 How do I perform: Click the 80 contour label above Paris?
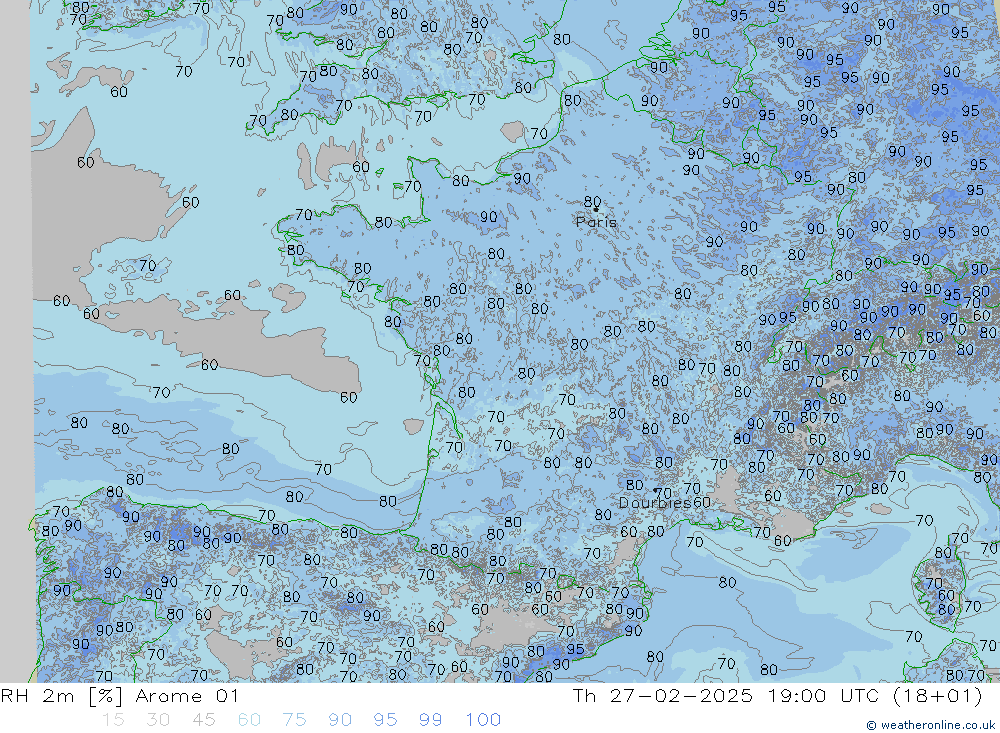(592, 202)
